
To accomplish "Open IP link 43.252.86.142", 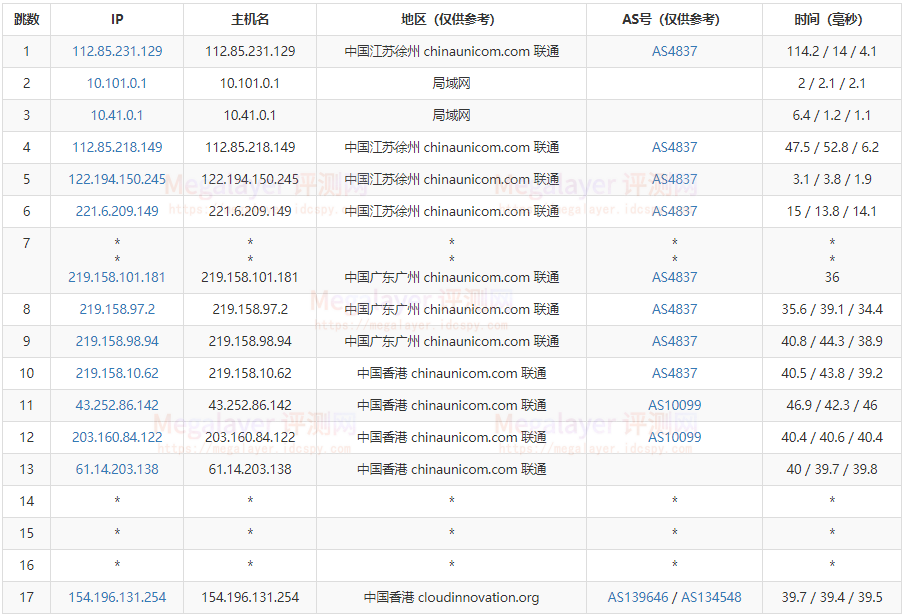I will (117, 405).
